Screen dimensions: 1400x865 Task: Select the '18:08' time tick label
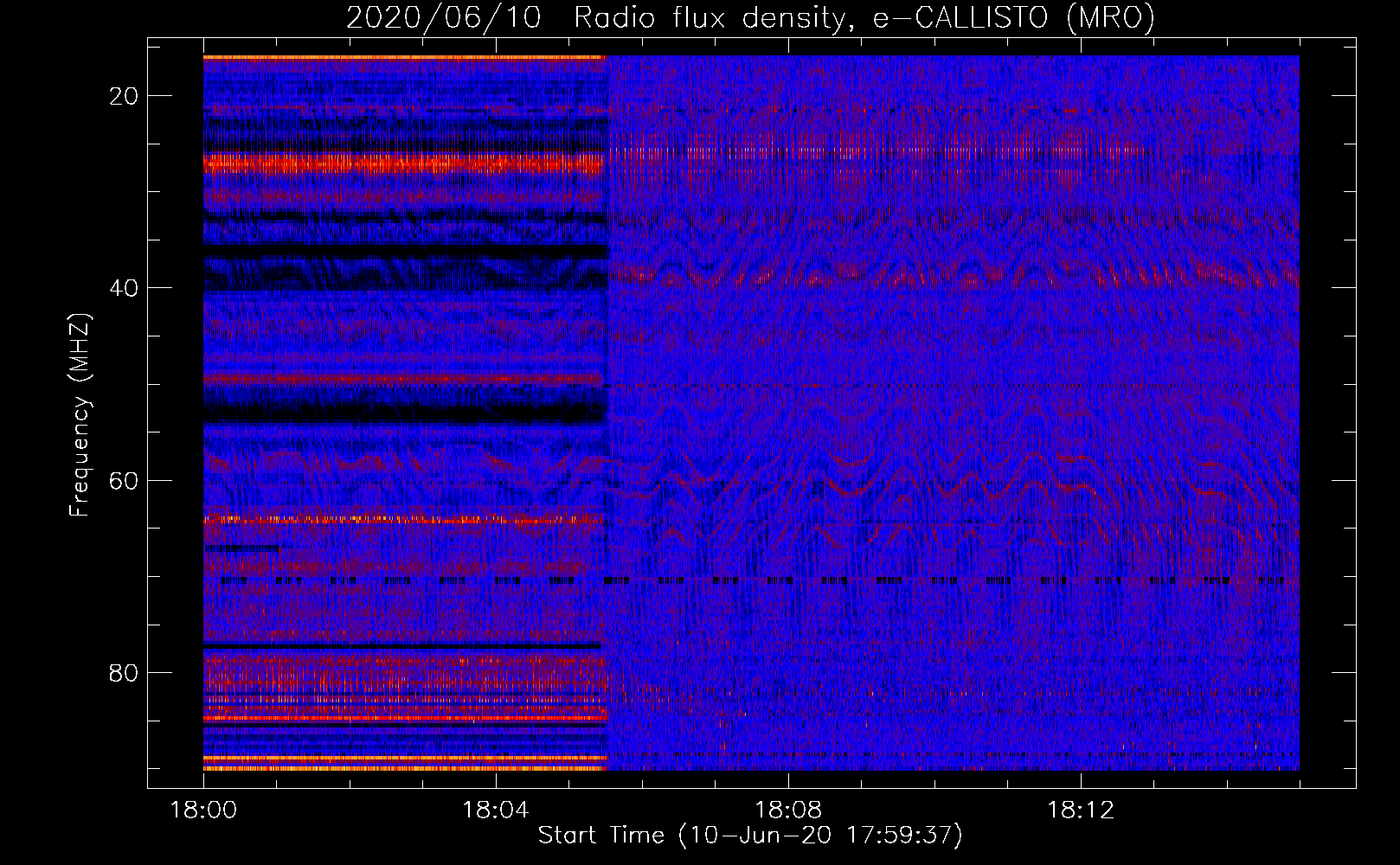click(x=788, y=811)
